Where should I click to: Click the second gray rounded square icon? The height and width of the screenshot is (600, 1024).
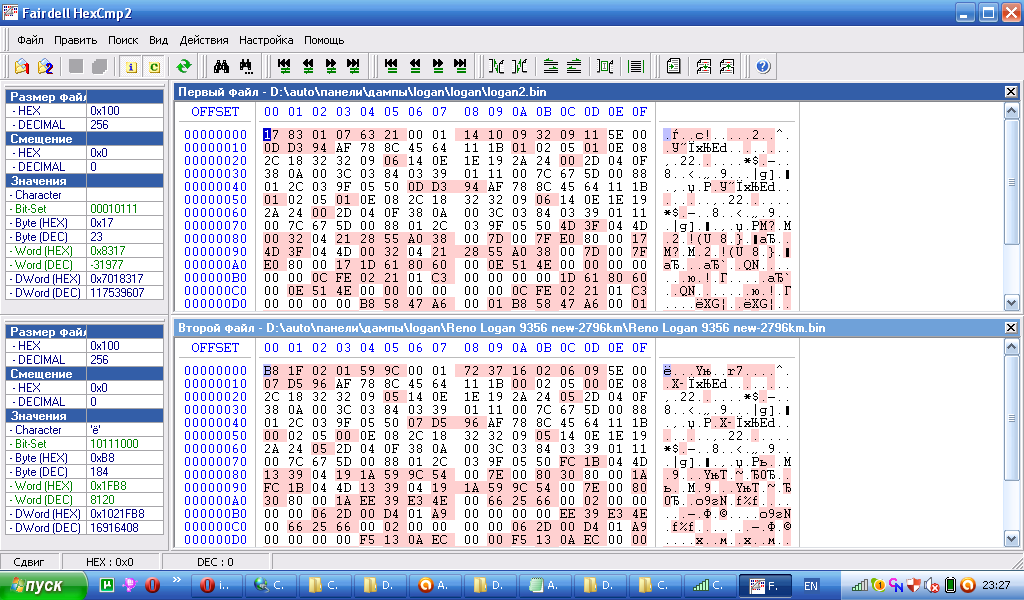[99, 67]
